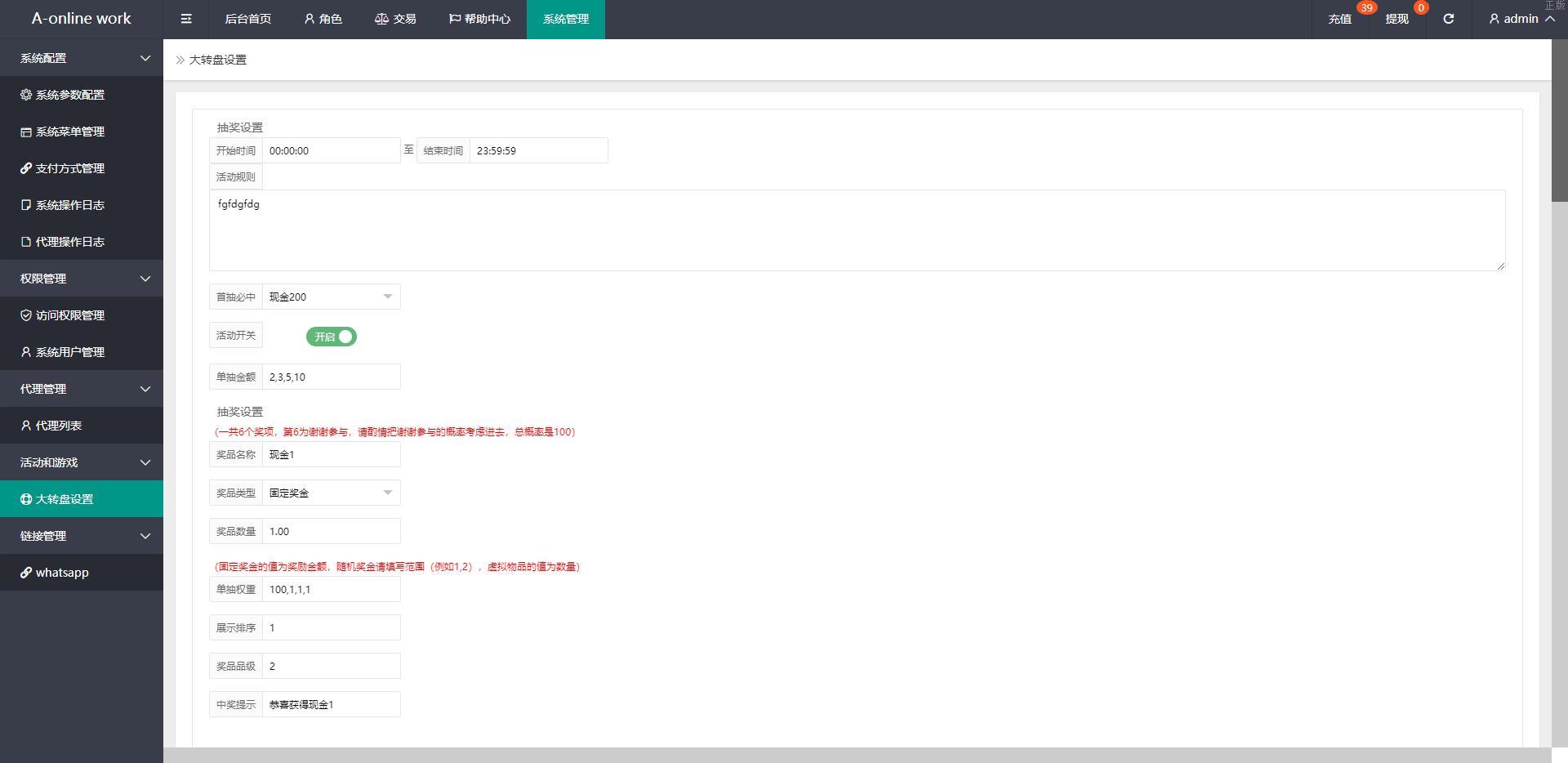The image size is (1568, 763).
Task: Click the 提现 notification button
Action: coord(1396,19)
